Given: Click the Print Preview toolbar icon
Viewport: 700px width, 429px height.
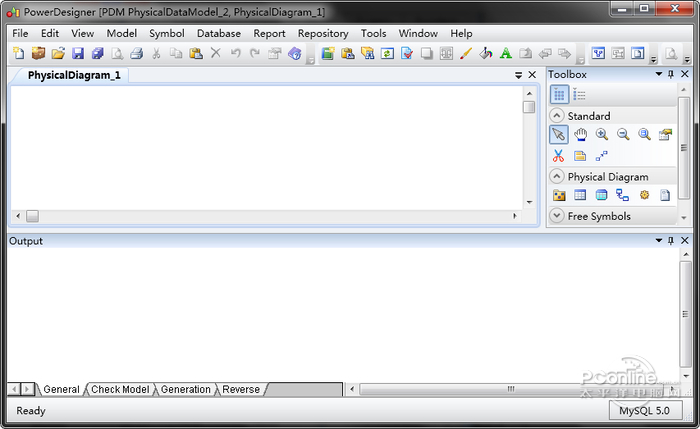Looking at the screenshot, I should point(117,54).
